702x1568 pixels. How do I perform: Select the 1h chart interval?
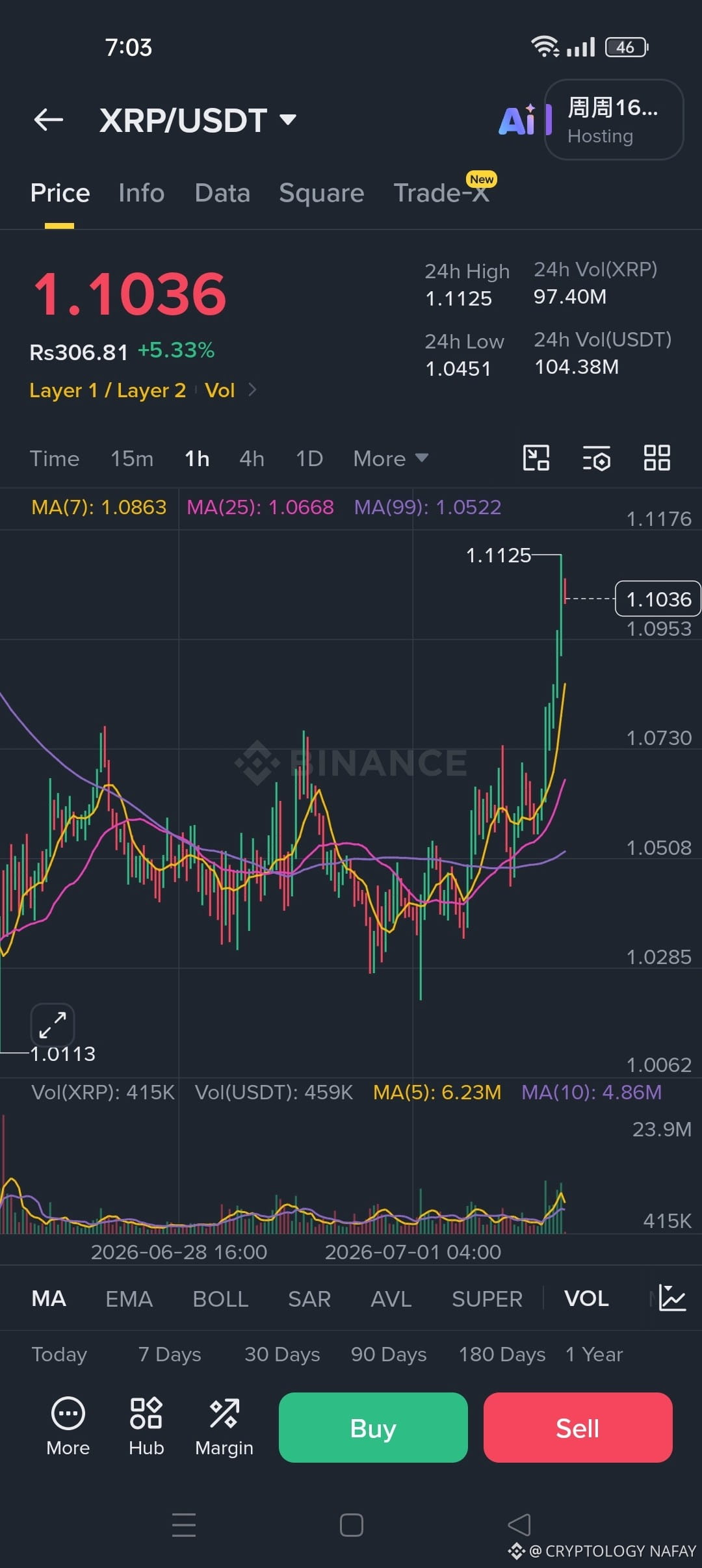point(197,458)
